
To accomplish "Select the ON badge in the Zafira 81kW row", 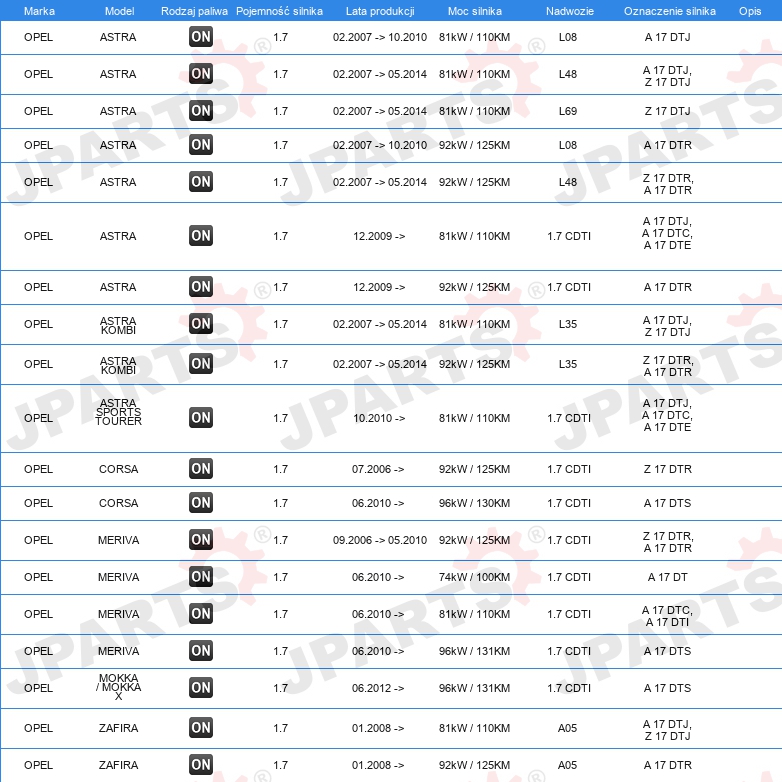I will 201,728.
